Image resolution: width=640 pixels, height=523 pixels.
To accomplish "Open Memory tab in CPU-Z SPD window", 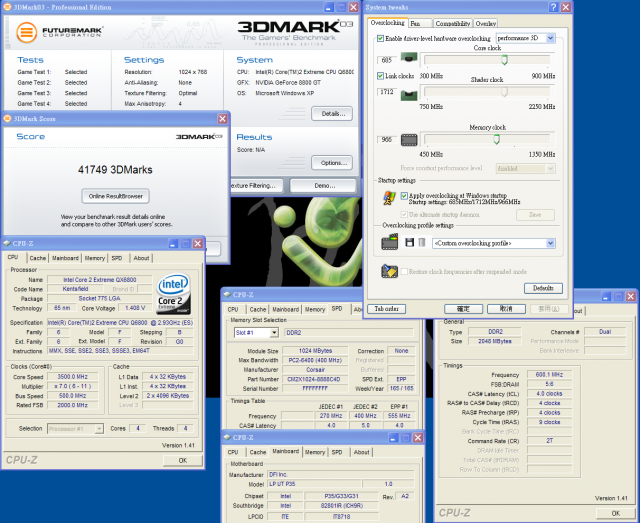I will pos(315,309).
